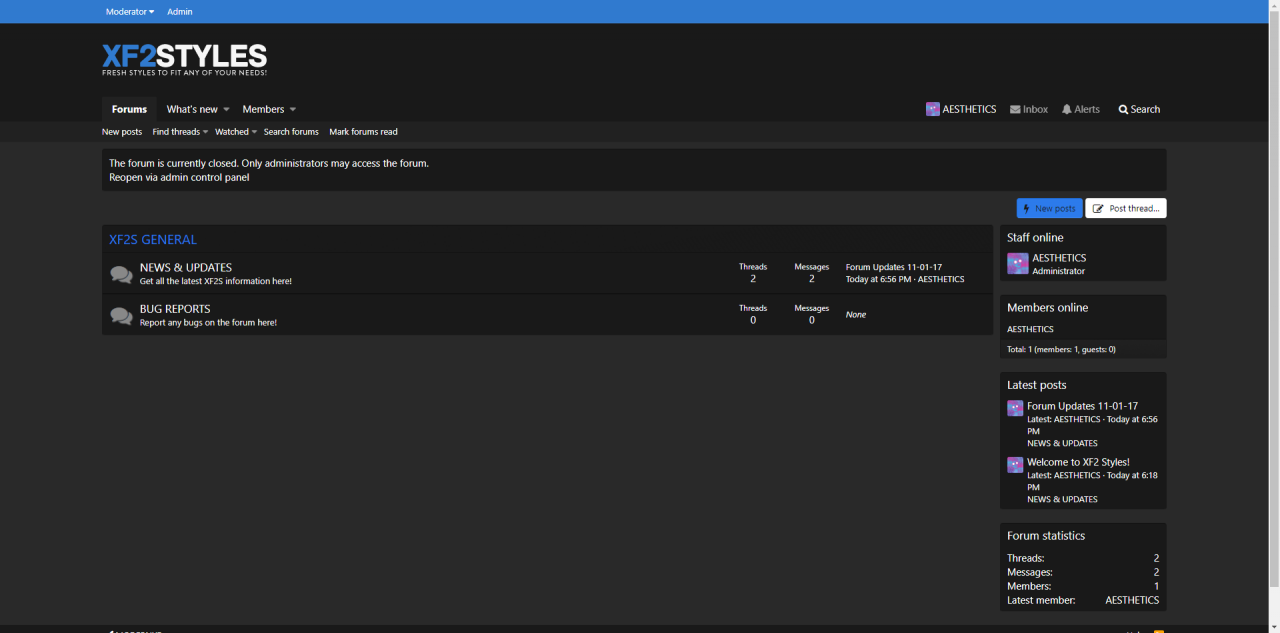This screenshot has width=1280, height=633.
Task: Open Forum Updates 11-01-17 under Latest posts
Action: [1082, 406]
